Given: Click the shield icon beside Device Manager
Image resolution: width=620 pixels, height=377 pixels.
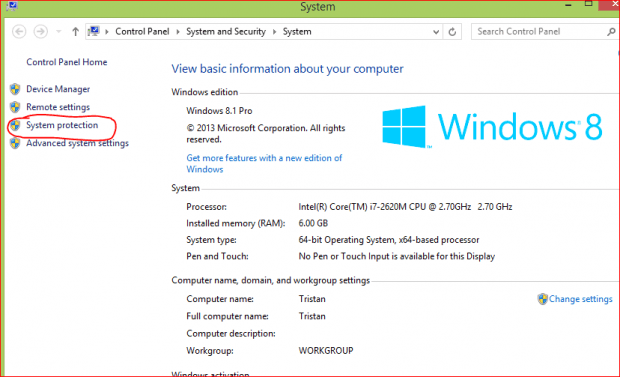Looking at the screenshot, I should 15,89.
